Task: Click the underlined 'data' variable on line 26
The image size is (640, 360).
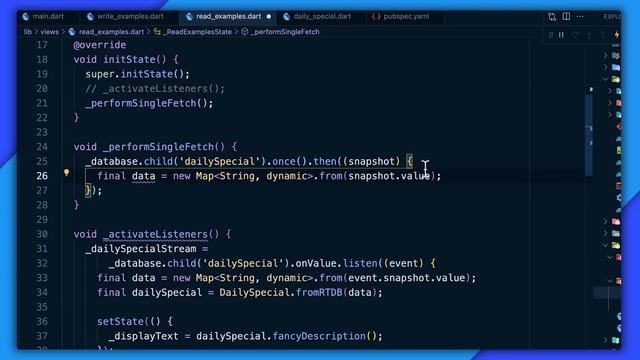Action: pyautogui.click(x=143, y=176)
